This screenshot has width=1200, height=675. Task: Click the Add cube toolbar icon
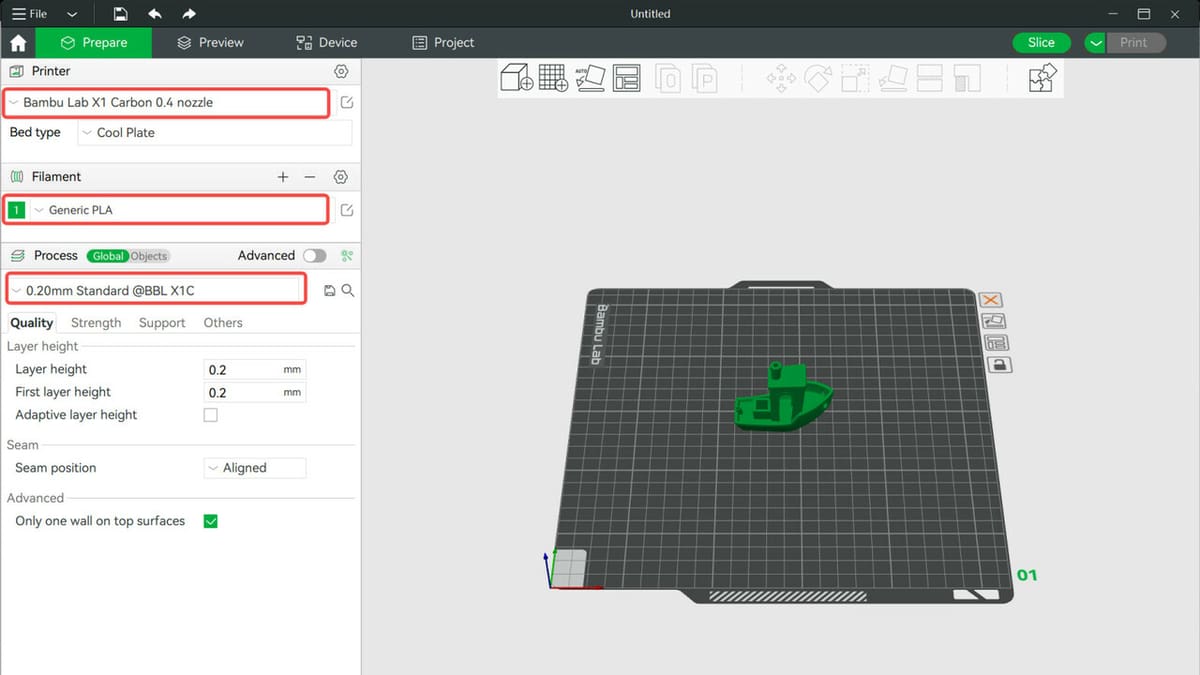click(517, 78)
